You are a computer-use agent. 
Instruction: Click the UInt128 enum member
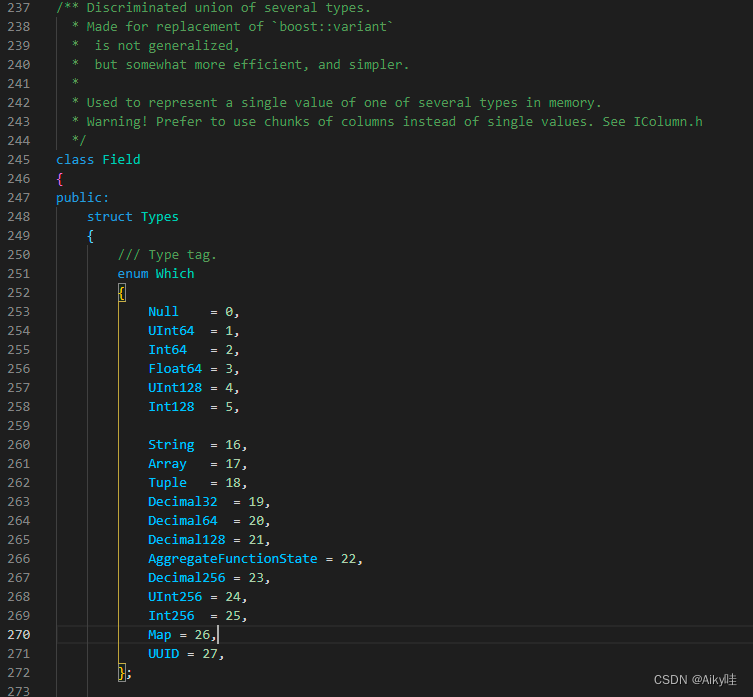(175, 388)
